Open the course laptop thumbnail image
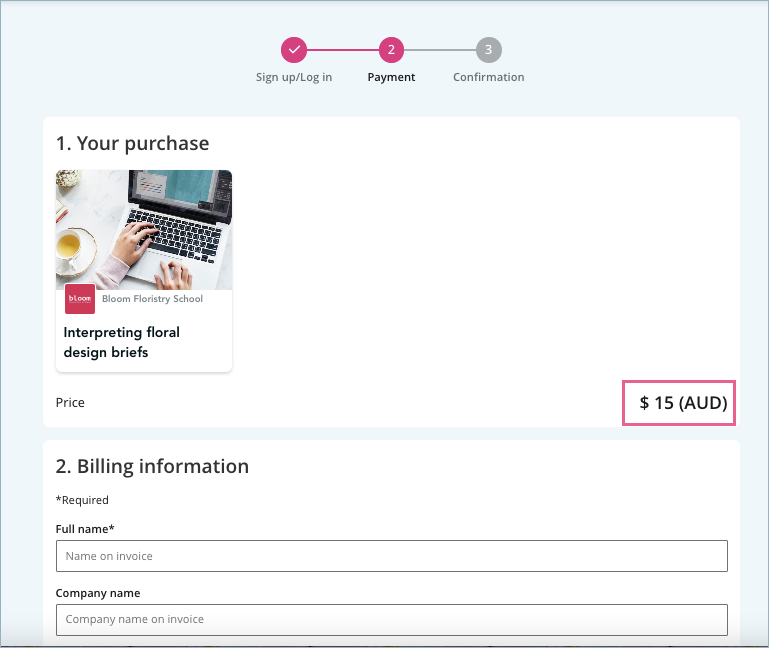This screenshot has width=769, height=648. [144, 230]
